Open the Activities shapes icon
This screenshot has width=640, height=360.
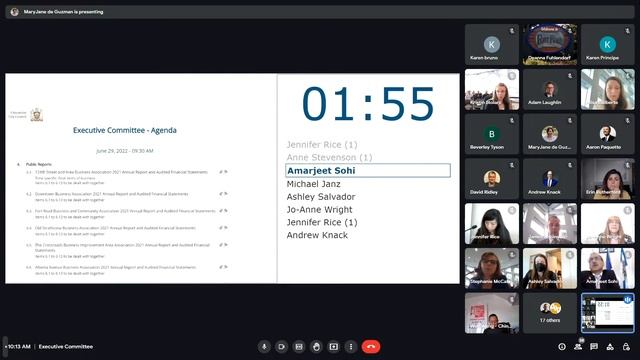(x=610, y=347)
